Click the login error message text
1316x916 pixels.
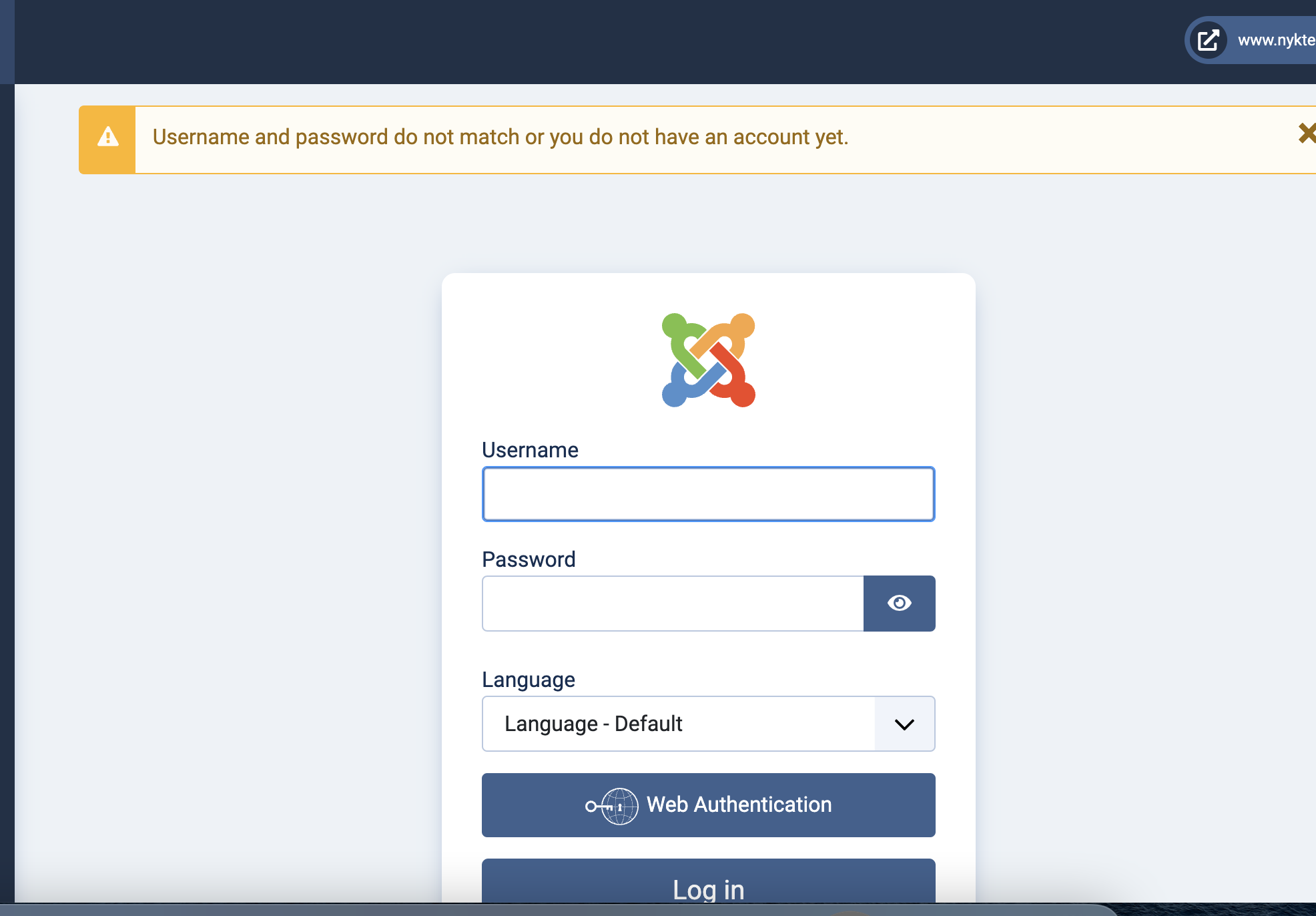(501, 138)
